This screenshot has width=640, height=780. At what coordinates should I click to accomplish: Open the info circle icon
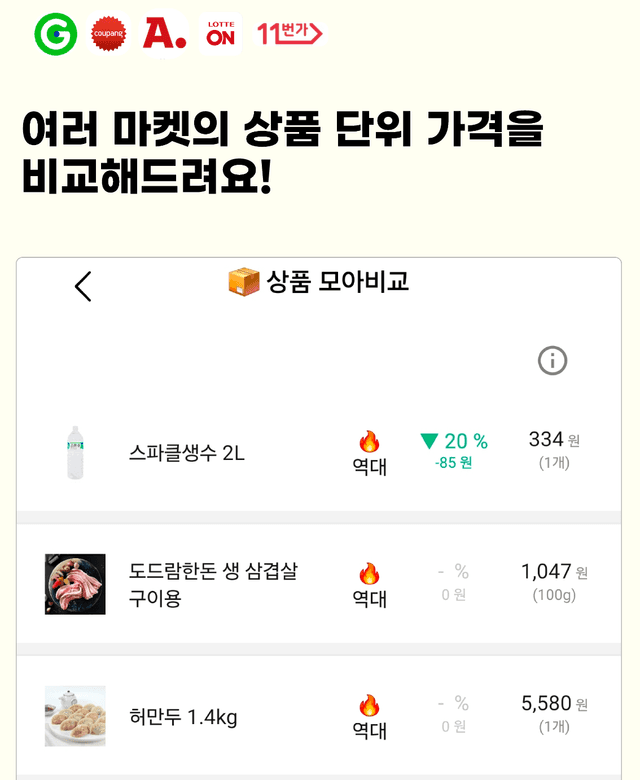click(552, 360)
